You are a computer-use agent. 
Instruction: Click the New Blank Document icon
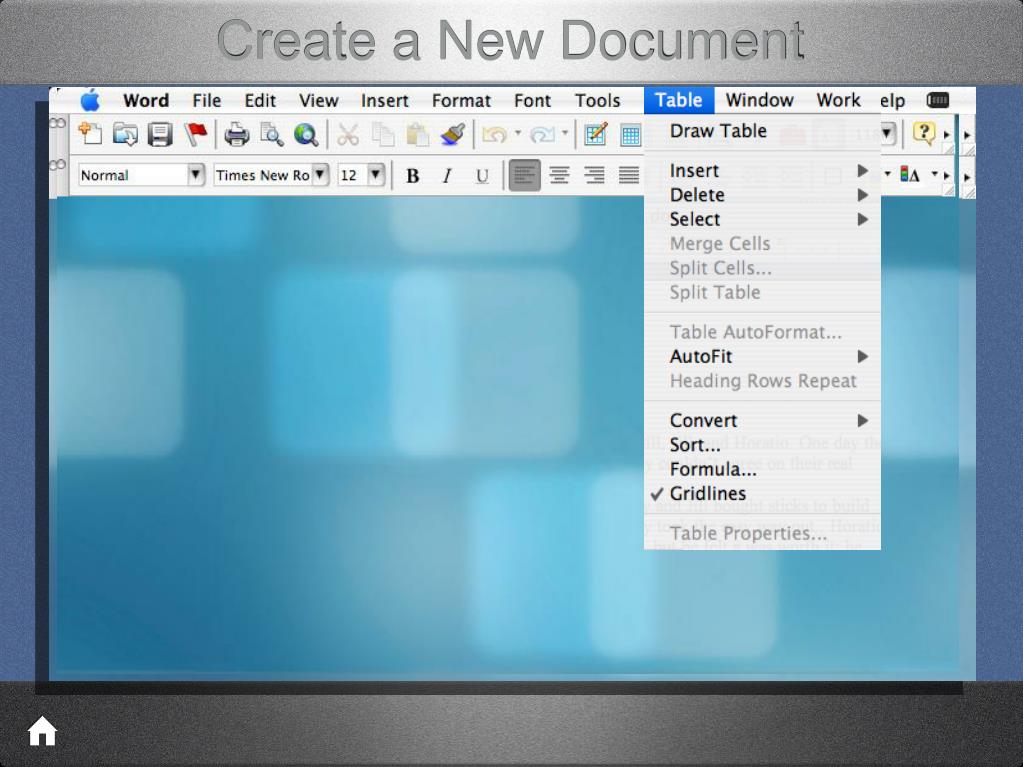tap(90, 134)
